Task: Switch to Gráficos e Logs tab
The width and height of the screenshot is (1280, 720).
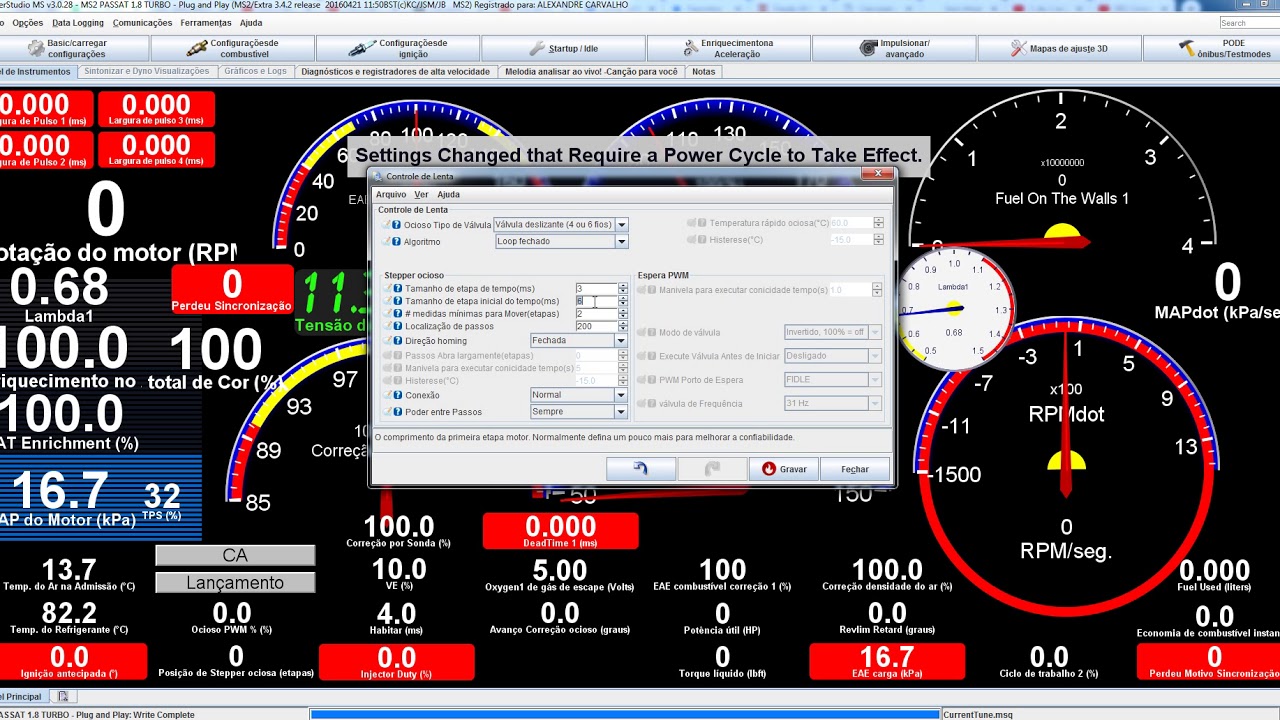Action: point(255,71)
